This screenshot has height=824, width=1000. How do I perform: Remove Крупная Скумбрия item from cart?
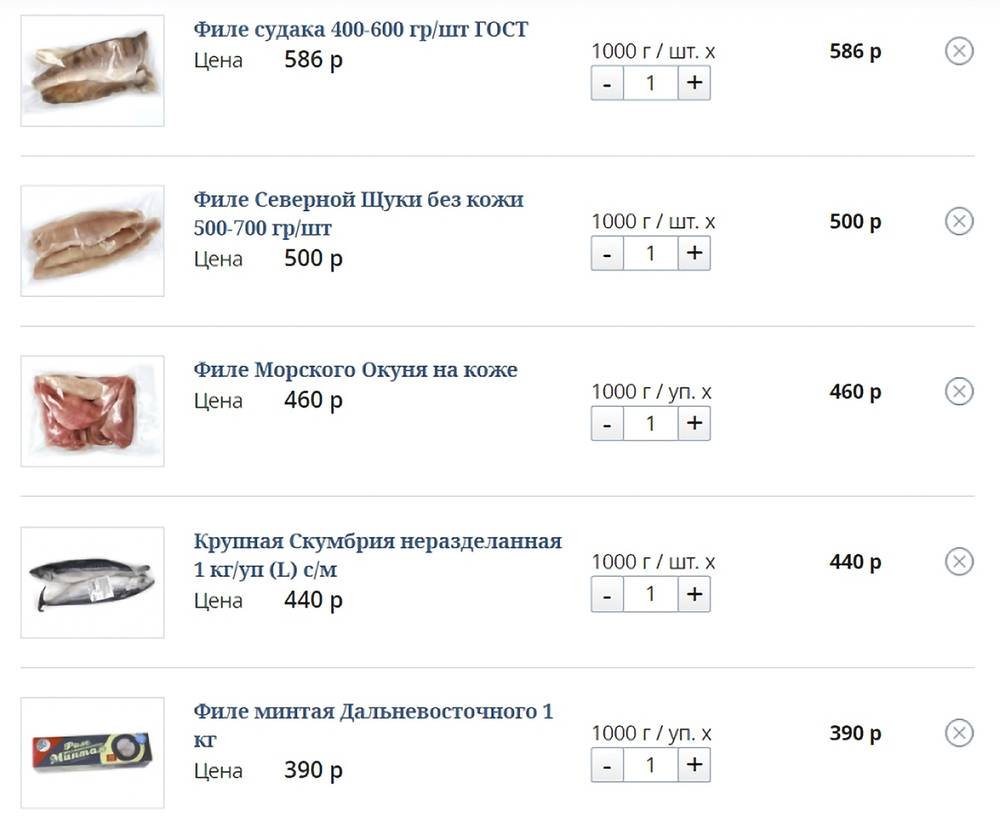tap(958, 562)
